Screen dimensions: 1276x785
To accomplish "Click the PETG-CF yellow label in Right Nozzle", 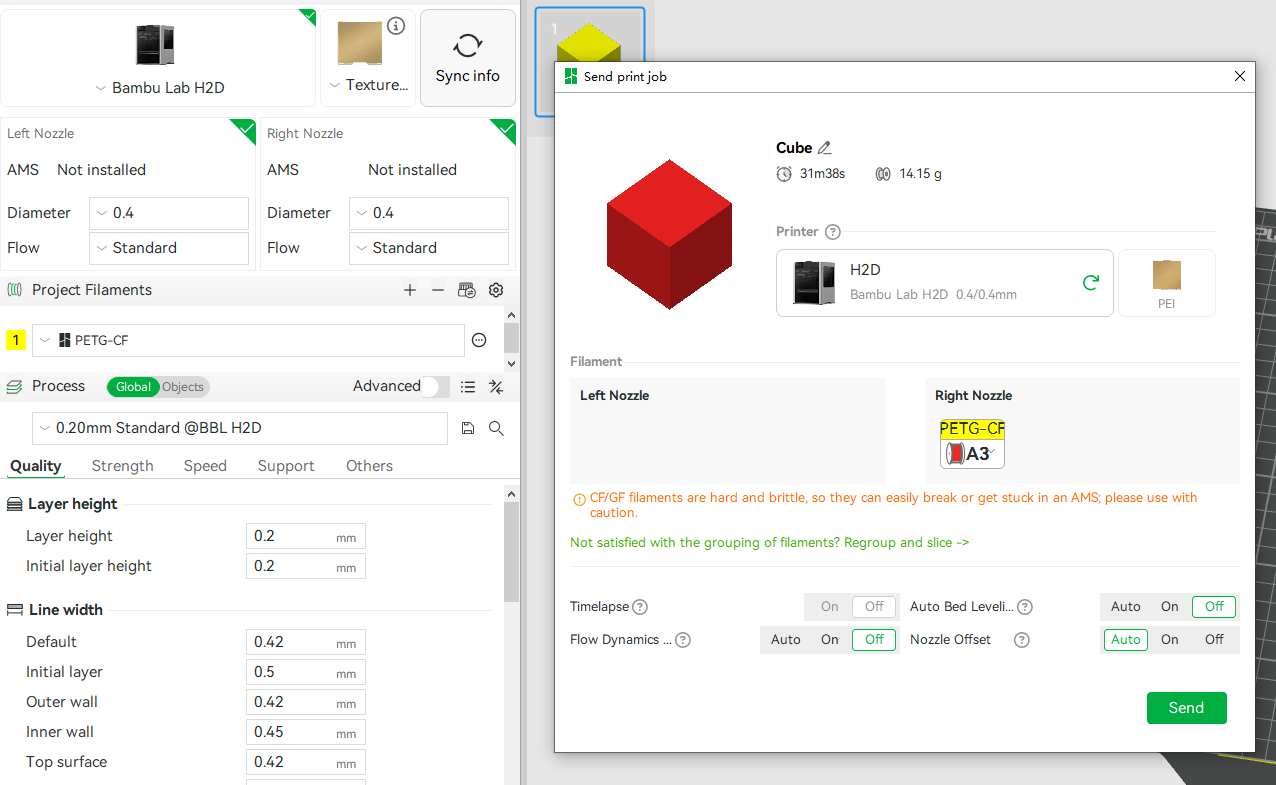I will coord(972,429).
